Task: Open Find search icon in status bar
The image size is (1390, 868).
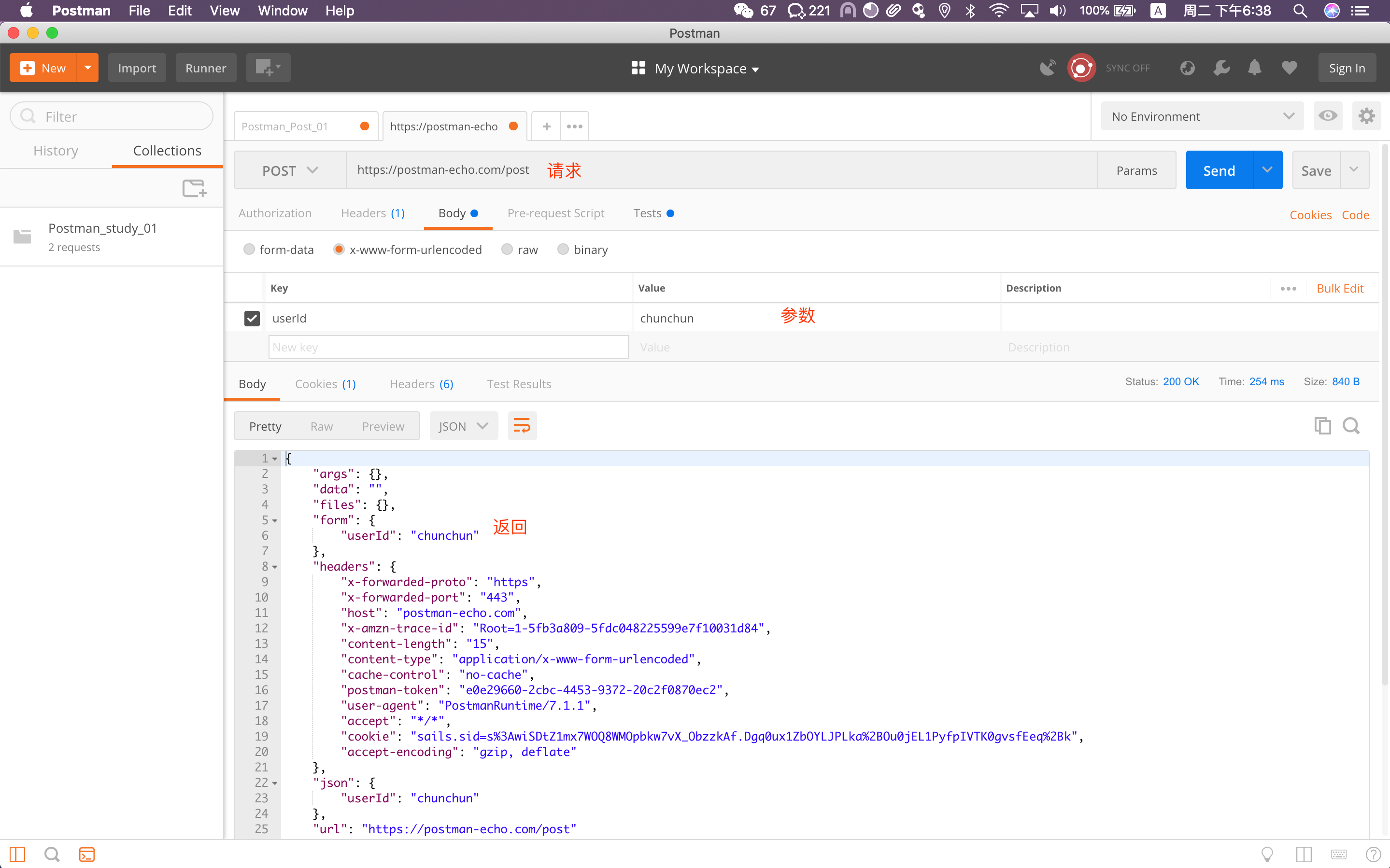Action: pos(52,854)
